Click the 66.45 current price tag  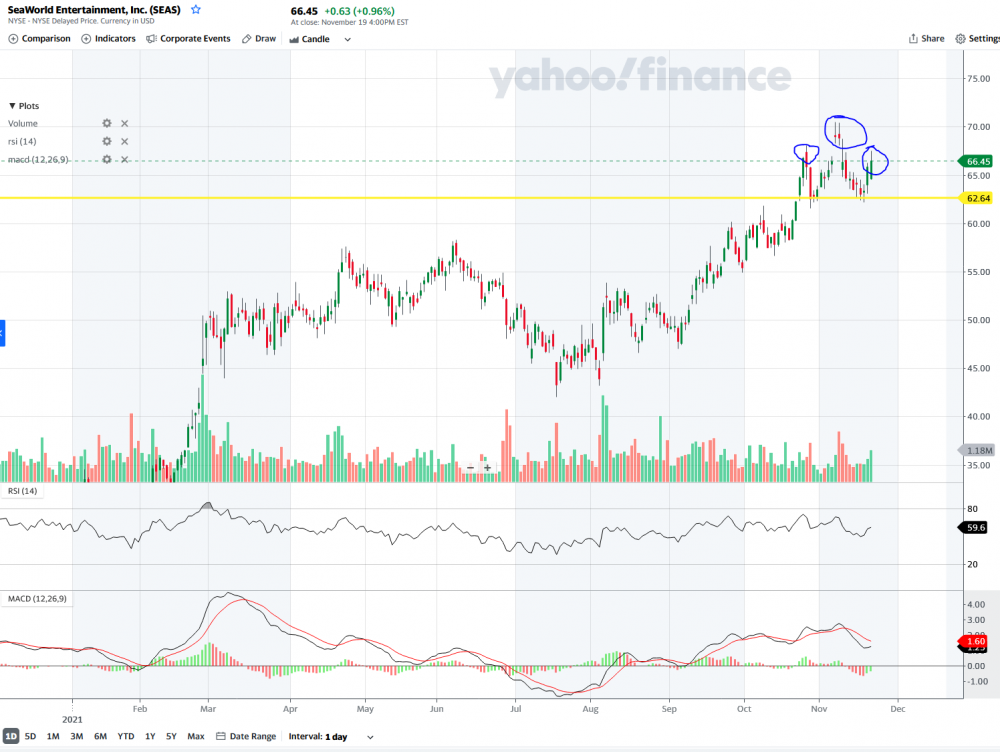coord(976,161)
